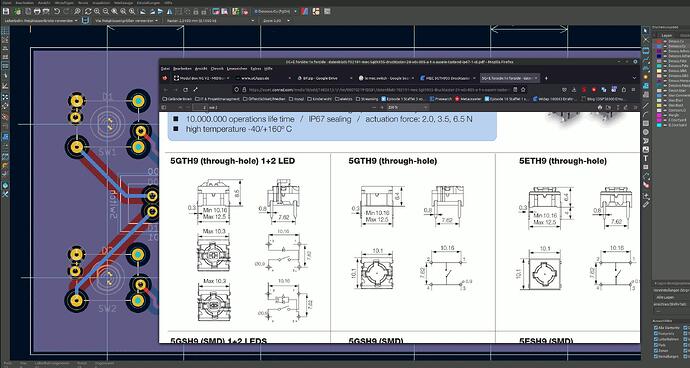Open the Firefox Lesezeichen menu
The image size is (690, 368).
click(237, 69)
